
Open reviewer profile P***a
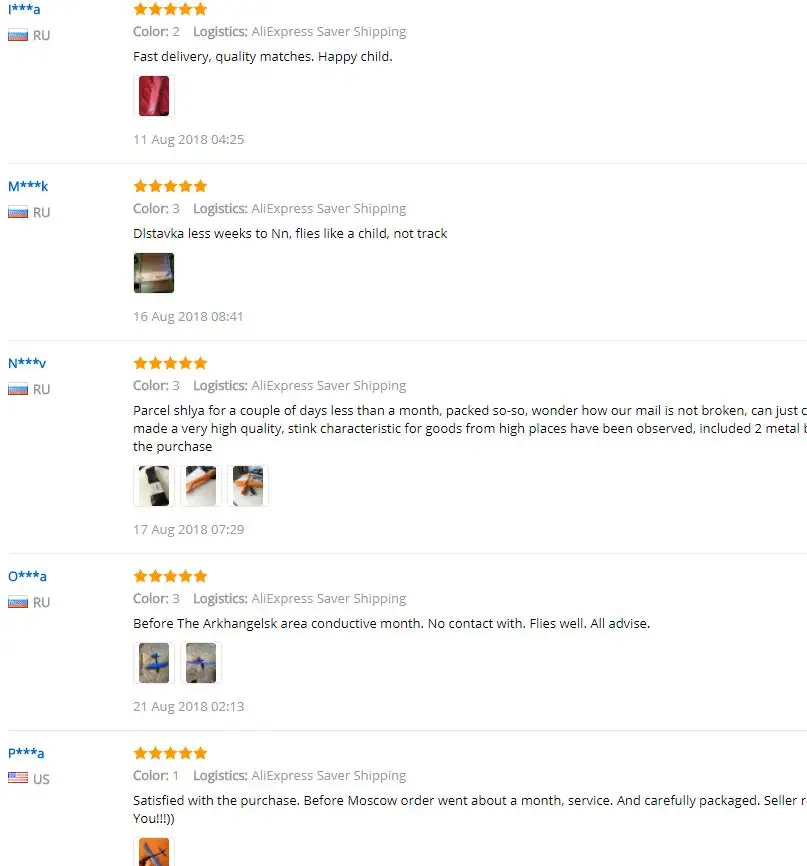26,753
